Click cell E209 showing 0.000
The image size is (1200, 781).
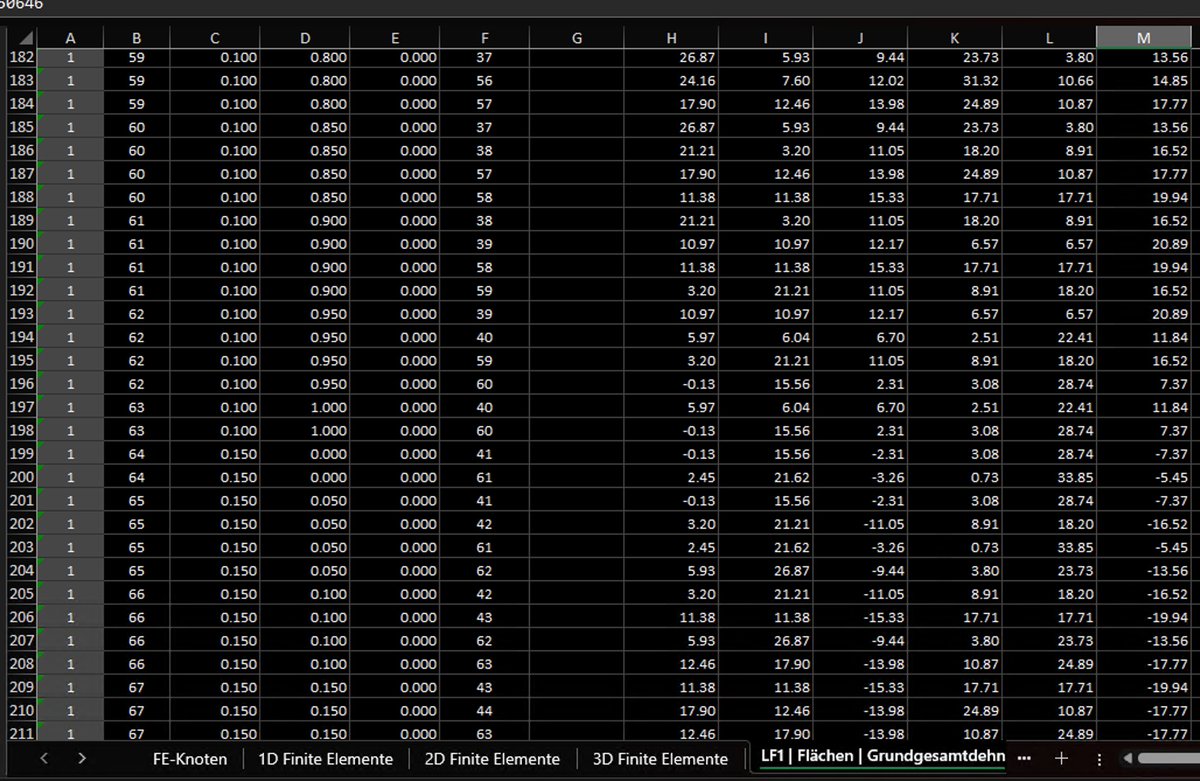[x=395, y=686]
